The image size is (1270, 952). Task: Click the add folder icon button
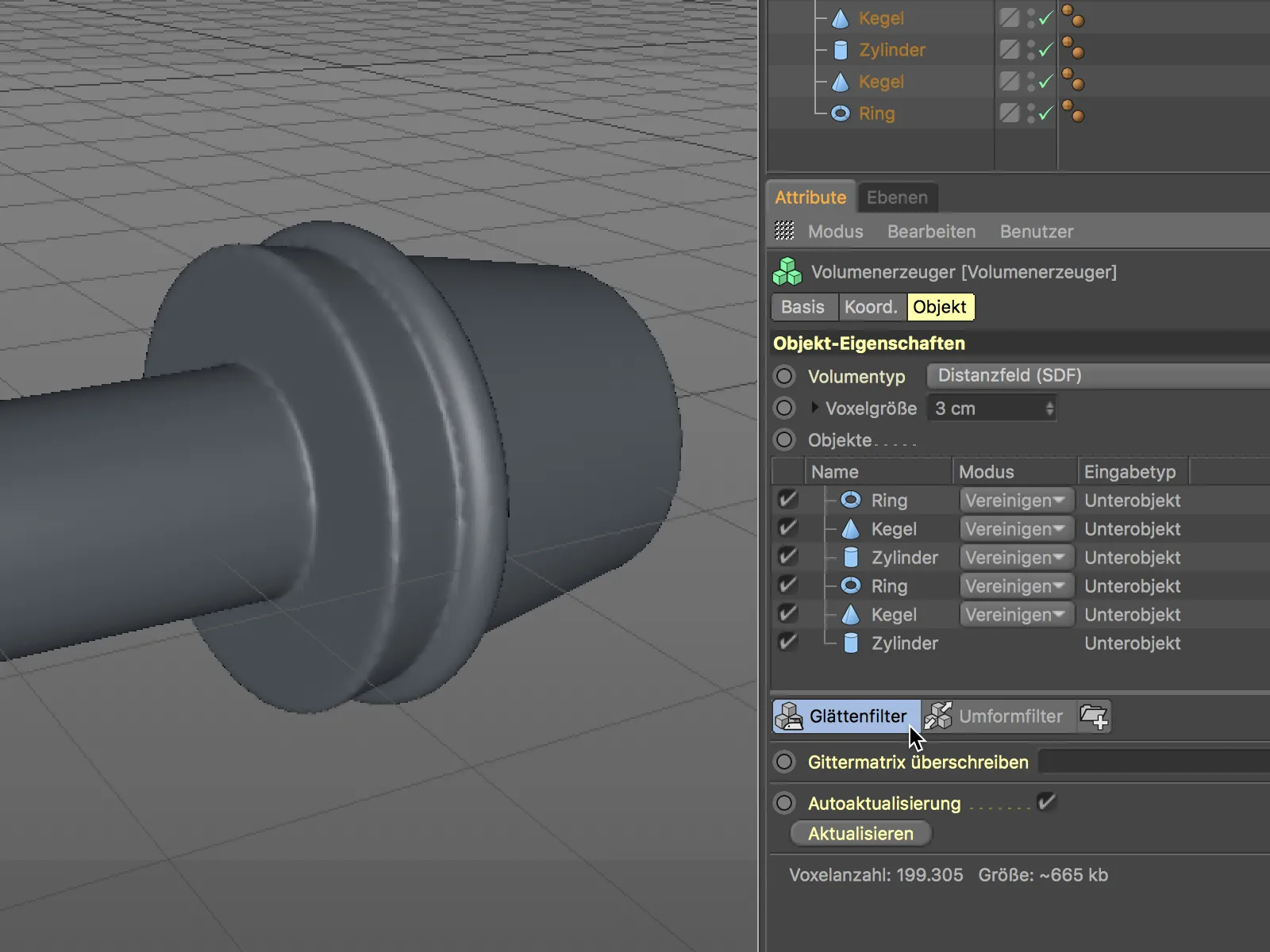tap(1094, 716)
